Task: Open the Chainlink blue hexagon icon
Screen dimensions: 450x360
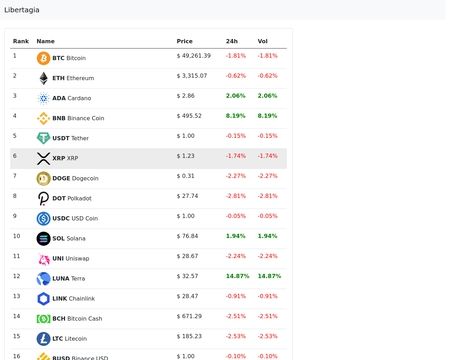Action: coord(43,299)
